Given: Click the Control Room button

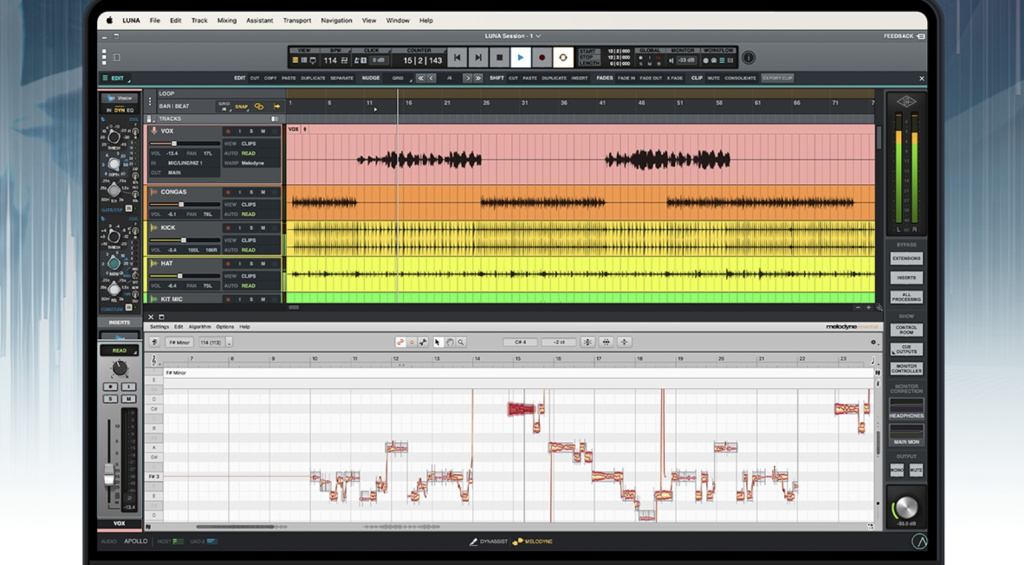Looking at the screenshot, I should point(906,329).
